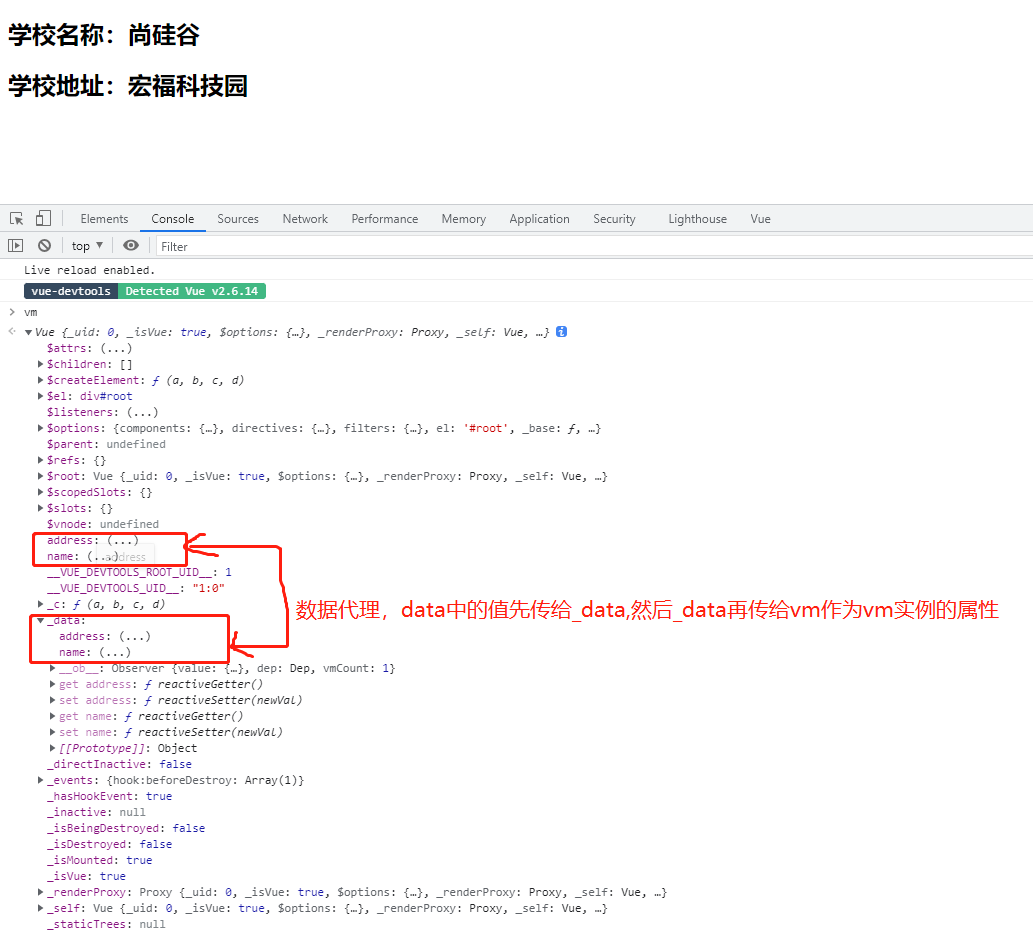
Task: Click the '_isMounted: true' row
Action: click(99, 860)
